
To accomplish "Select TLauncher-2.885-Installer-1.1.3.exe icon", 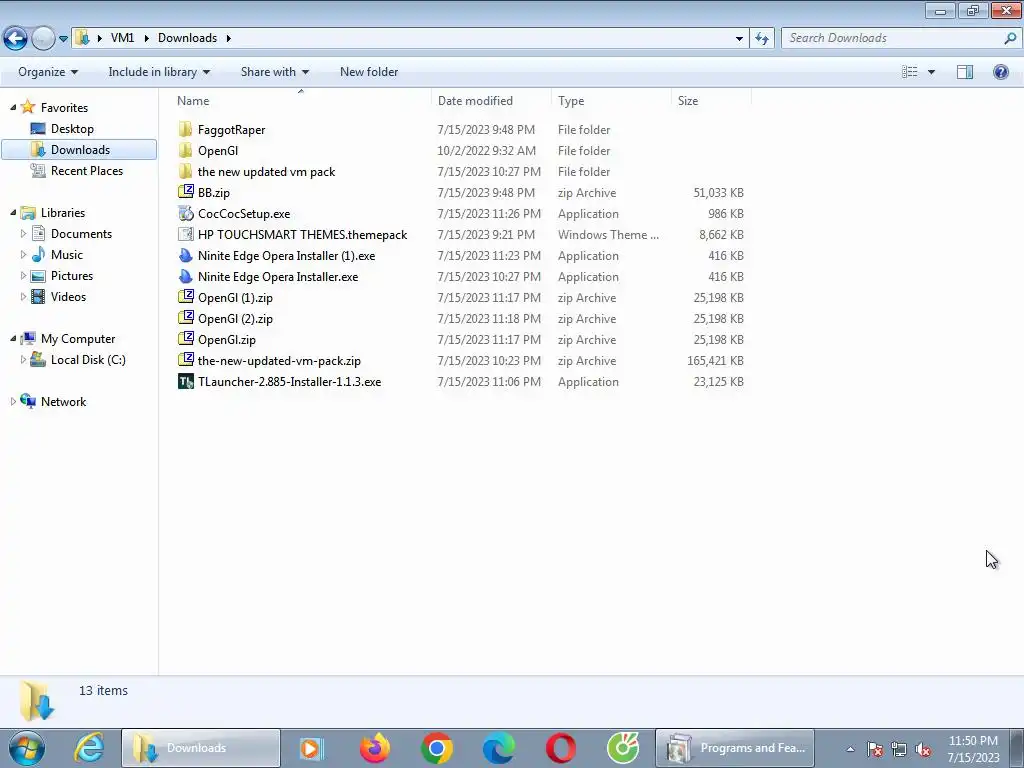I will coord(185,381).
